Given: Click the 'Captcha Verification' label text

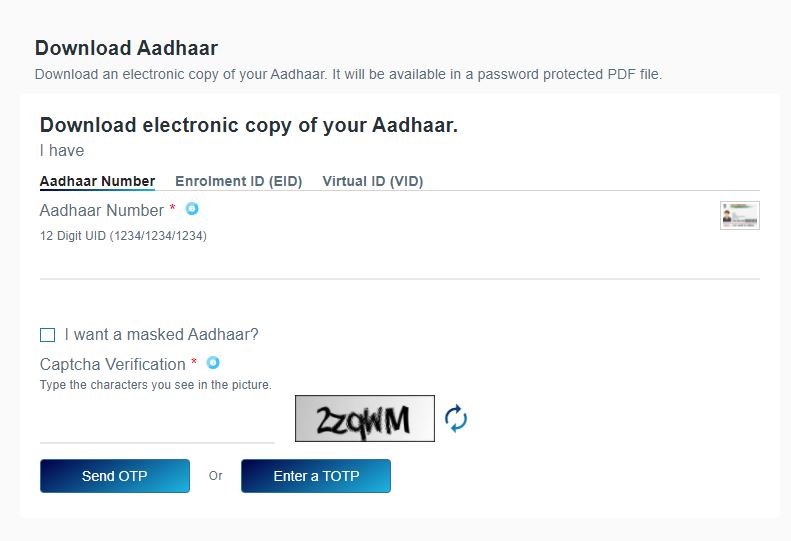Looking at the screenshot, I should coord(112,364).
